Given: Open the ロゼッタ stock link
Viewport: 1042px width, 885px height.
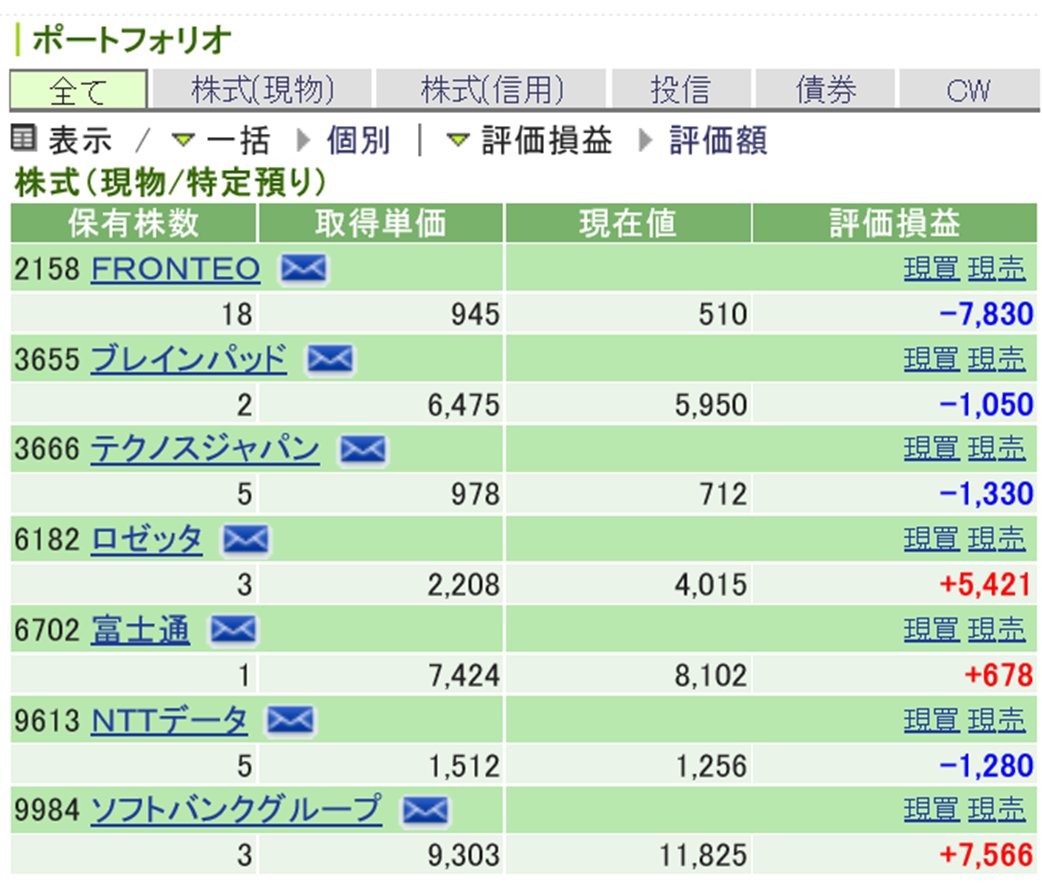Looking at the screenshot, I should tap(147, 540).
